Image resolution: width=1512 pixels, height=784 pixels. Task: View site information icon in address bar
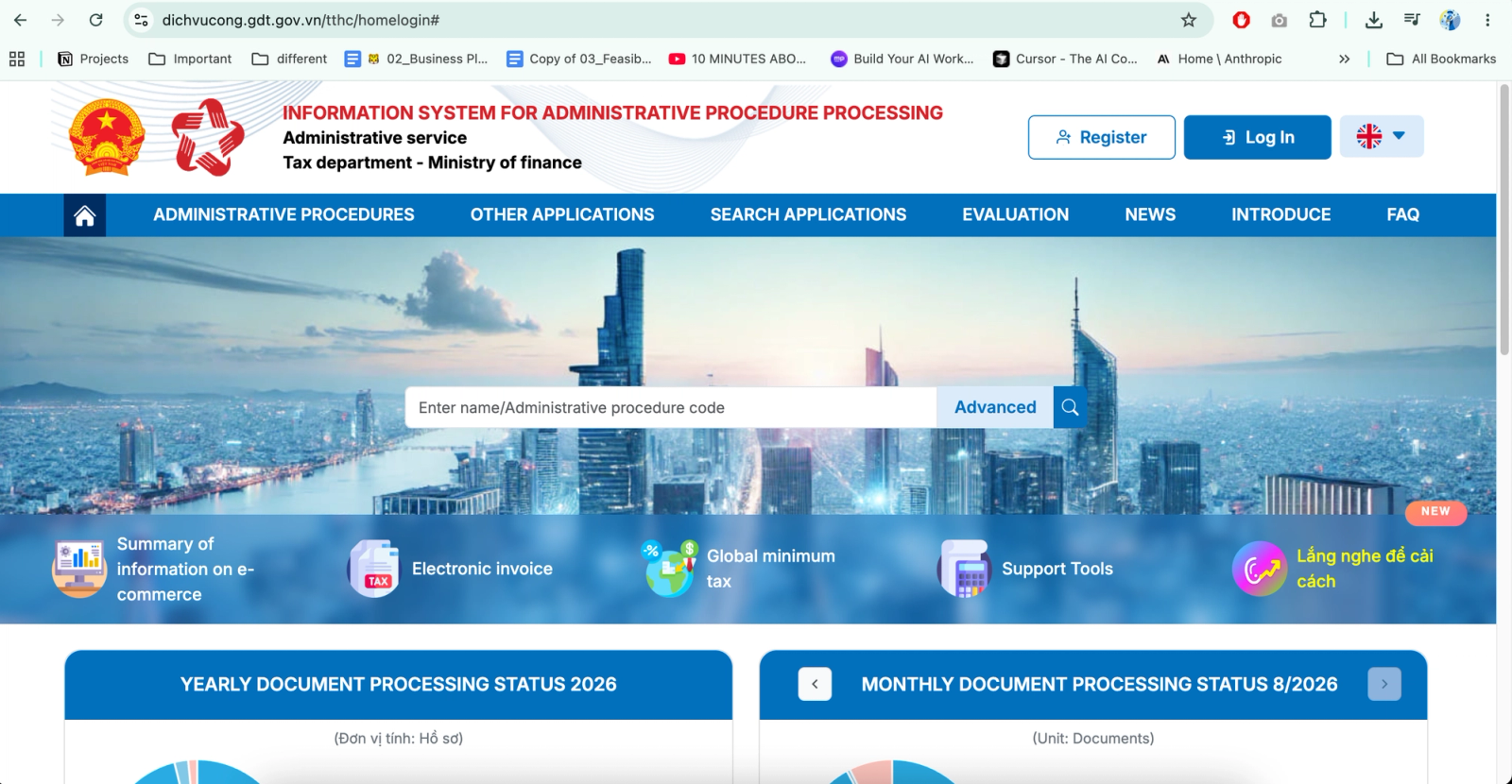pos(142,20)
